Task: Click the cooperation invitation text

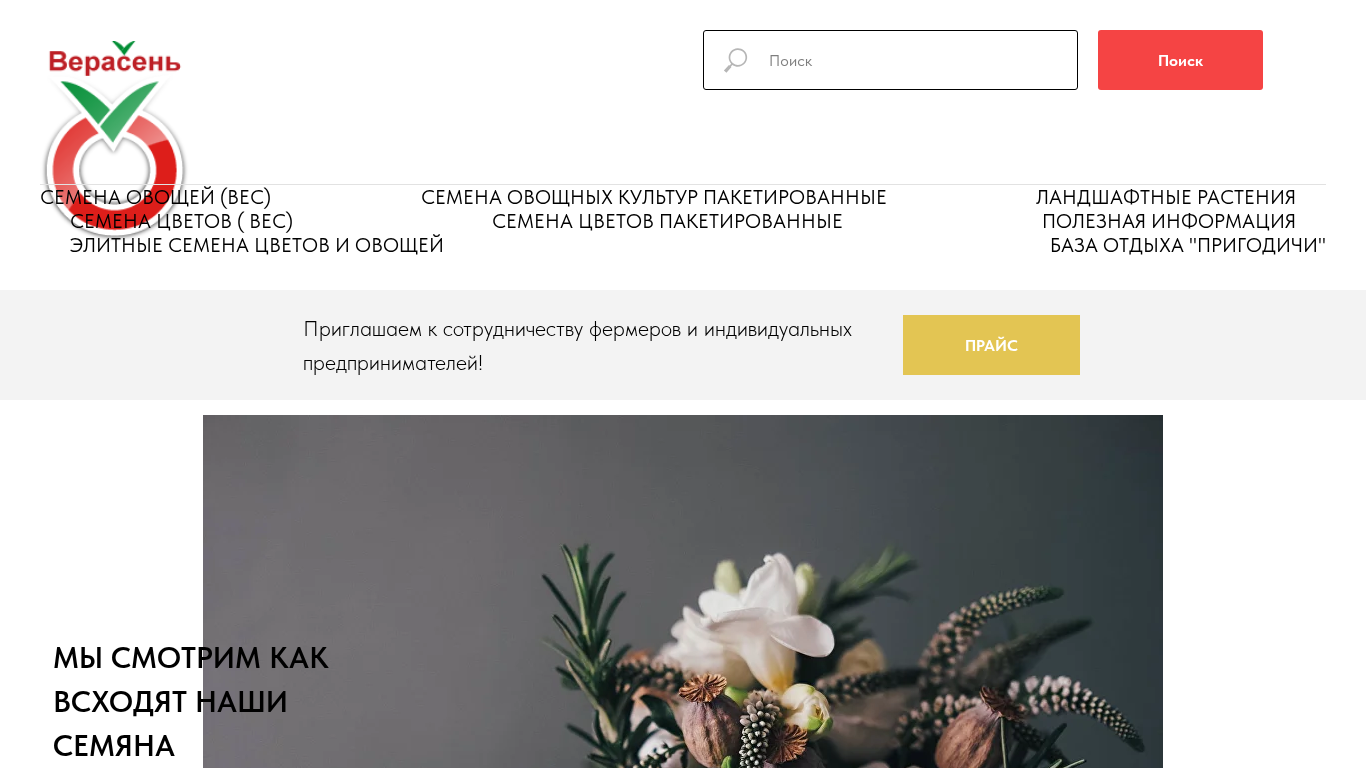Action: coord(578,346)
